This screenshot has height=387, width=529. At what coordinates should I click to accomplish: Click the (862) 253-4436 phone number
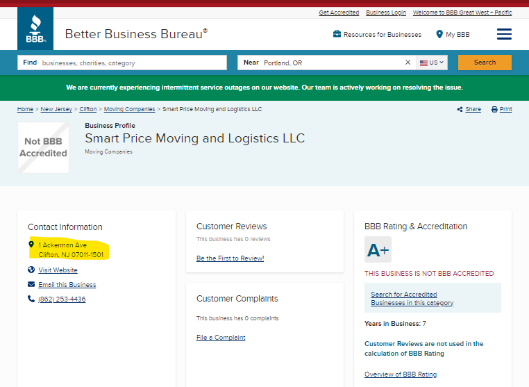click(62, 299)
